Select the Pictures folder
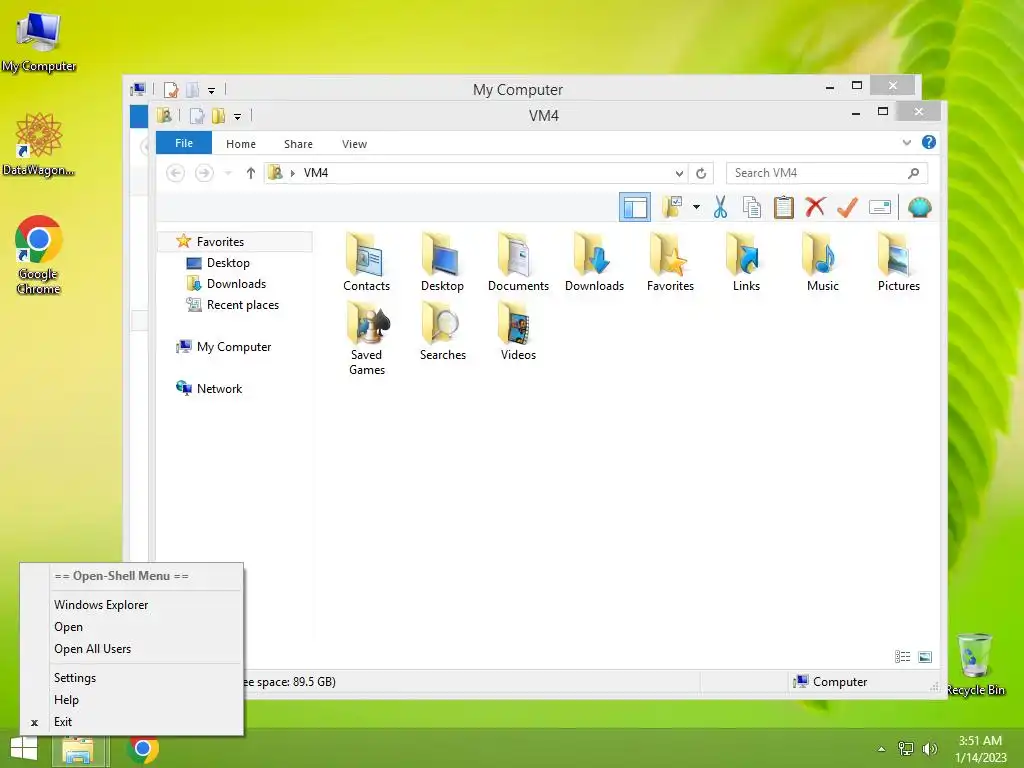 coord(899,263)
